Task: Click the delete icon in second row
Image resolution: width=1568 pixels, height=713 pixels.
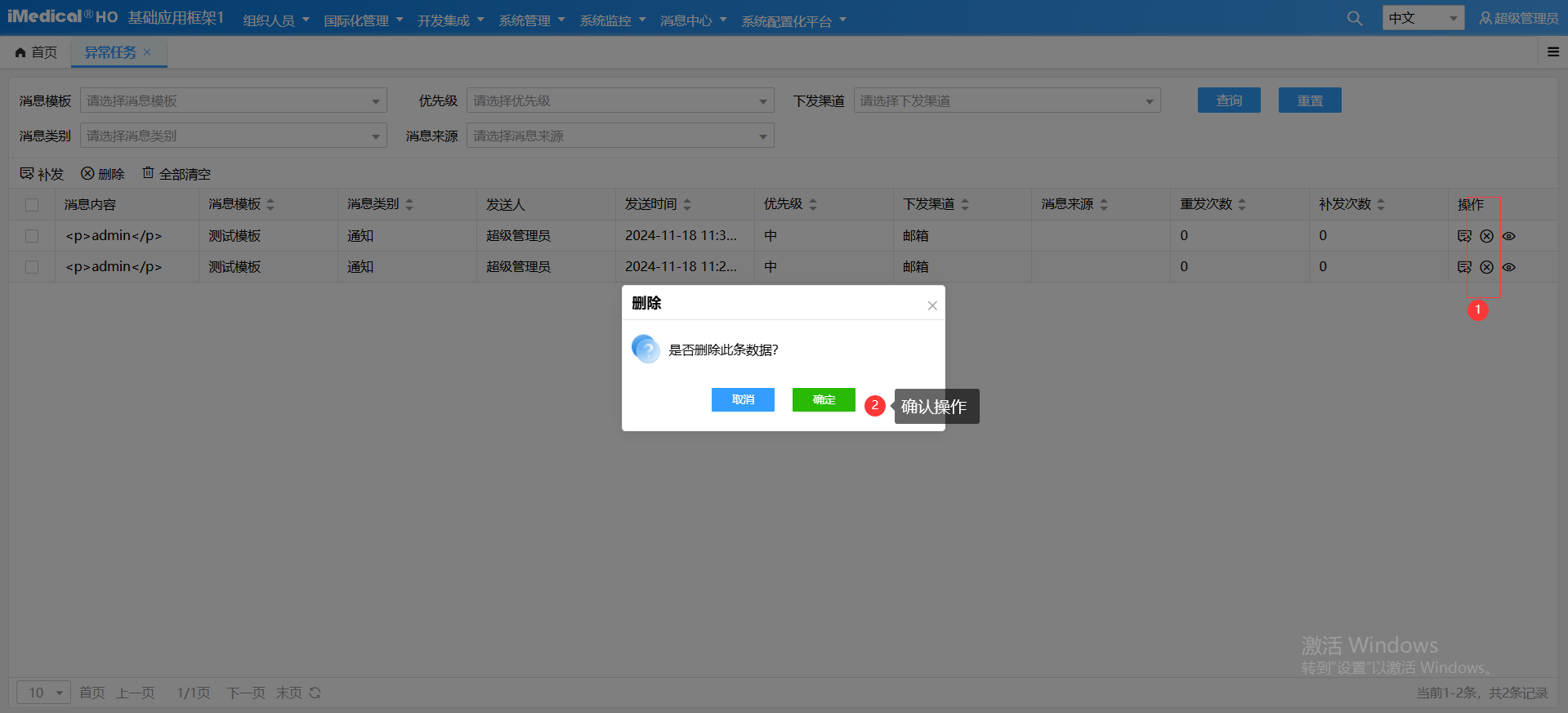Action: point(1486,267)
